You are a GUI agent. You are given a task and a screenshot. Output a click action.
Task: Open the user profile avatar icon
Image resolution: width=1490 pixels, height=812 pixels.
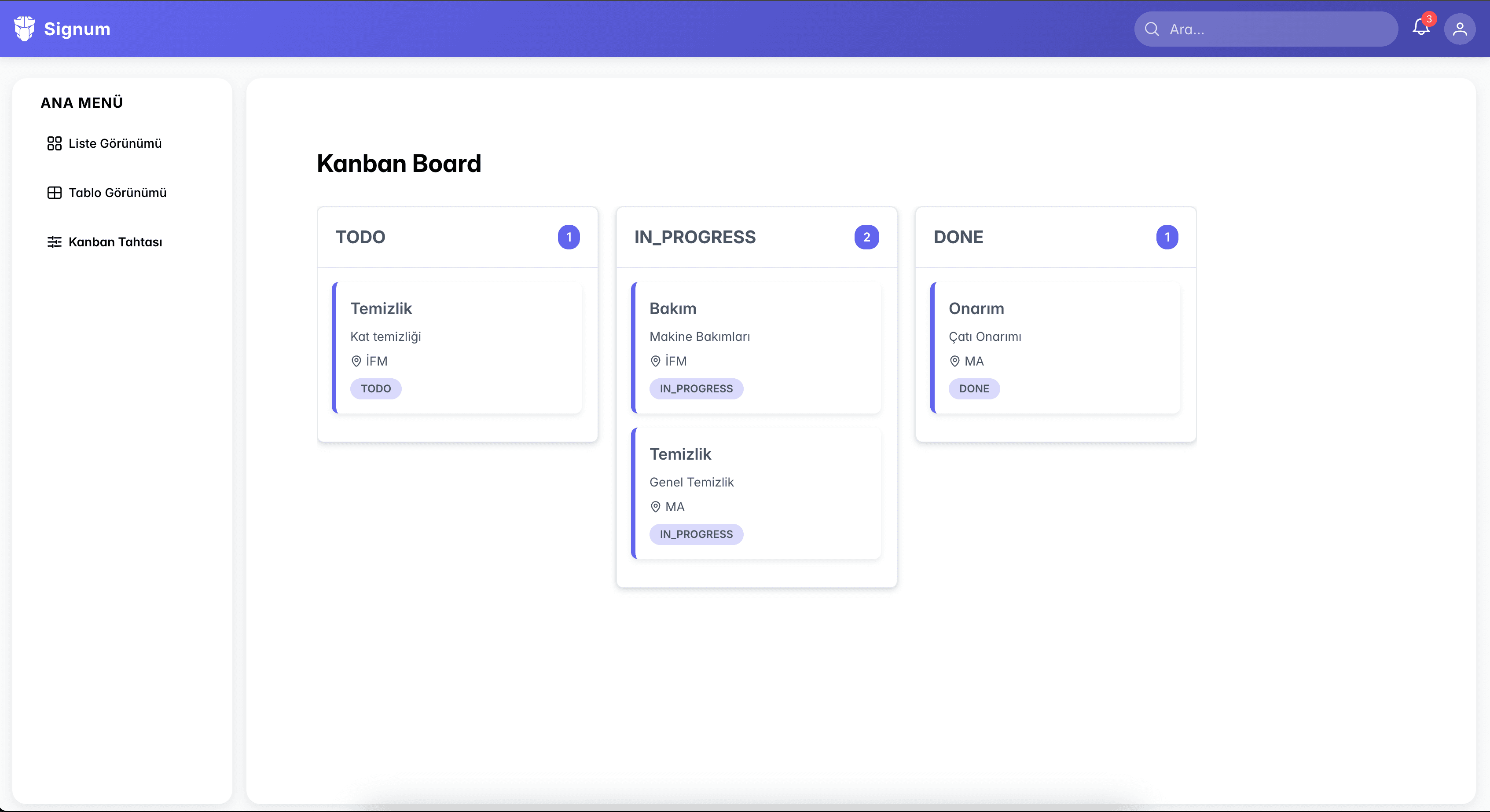pos(1459,29)
